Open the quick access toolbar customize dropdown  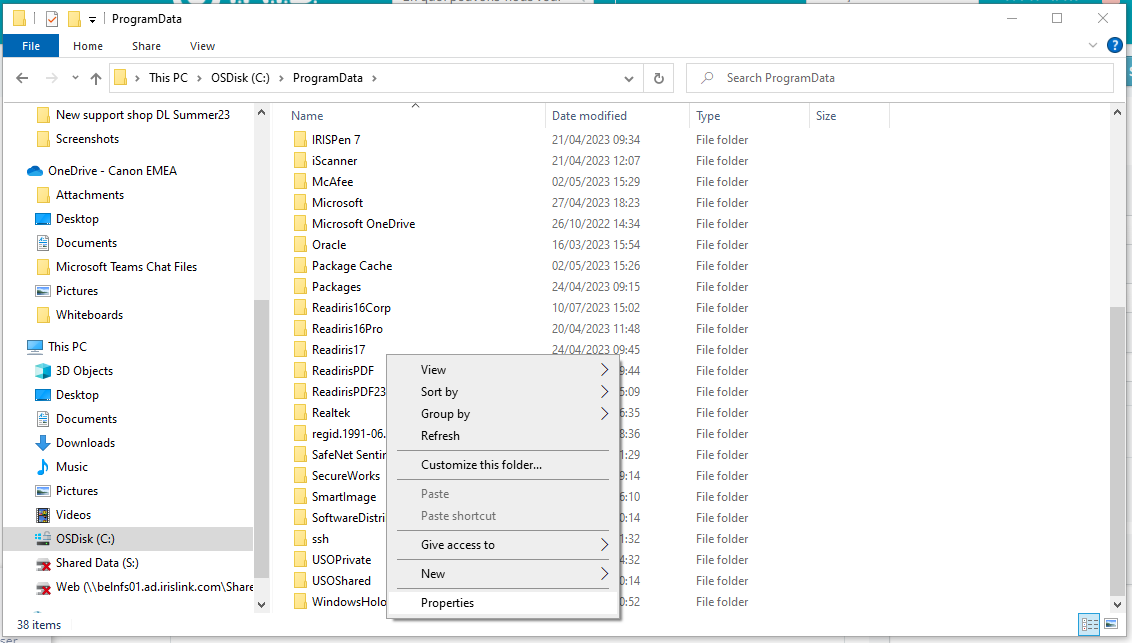click(93, 19)
